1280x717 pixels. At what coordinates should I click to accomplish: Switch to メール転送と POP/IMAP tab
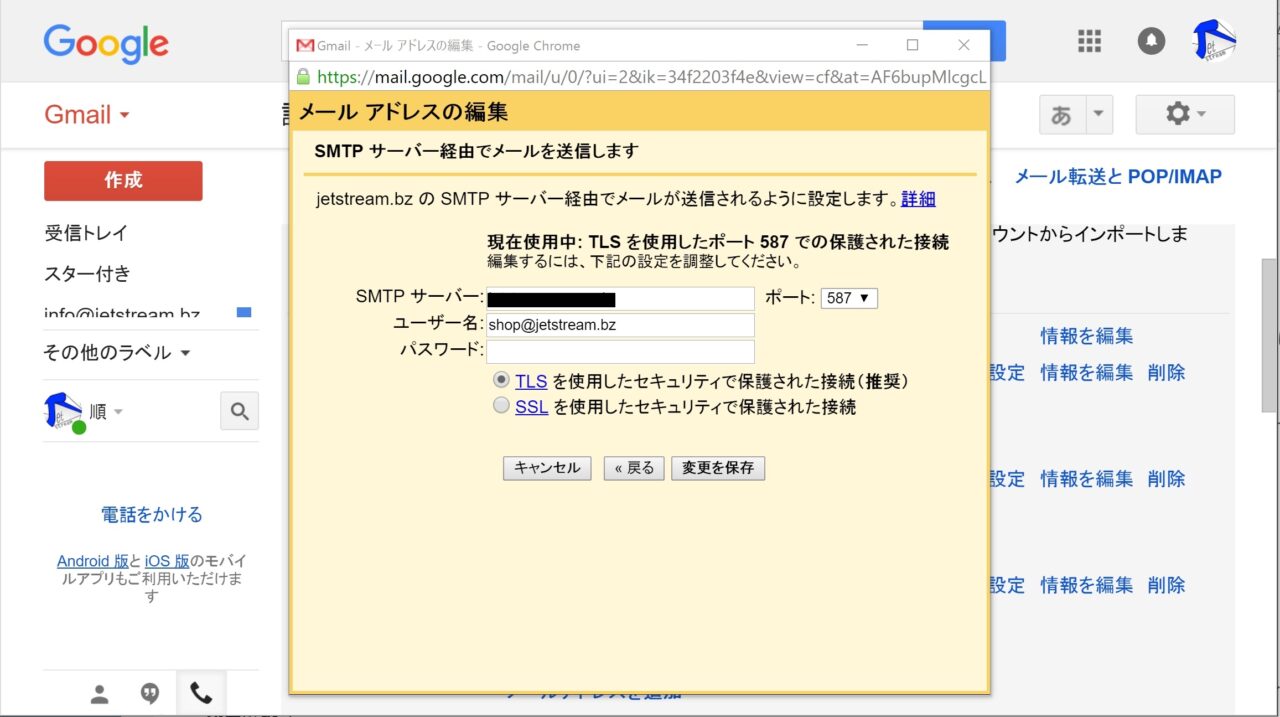click(1117, 177)
